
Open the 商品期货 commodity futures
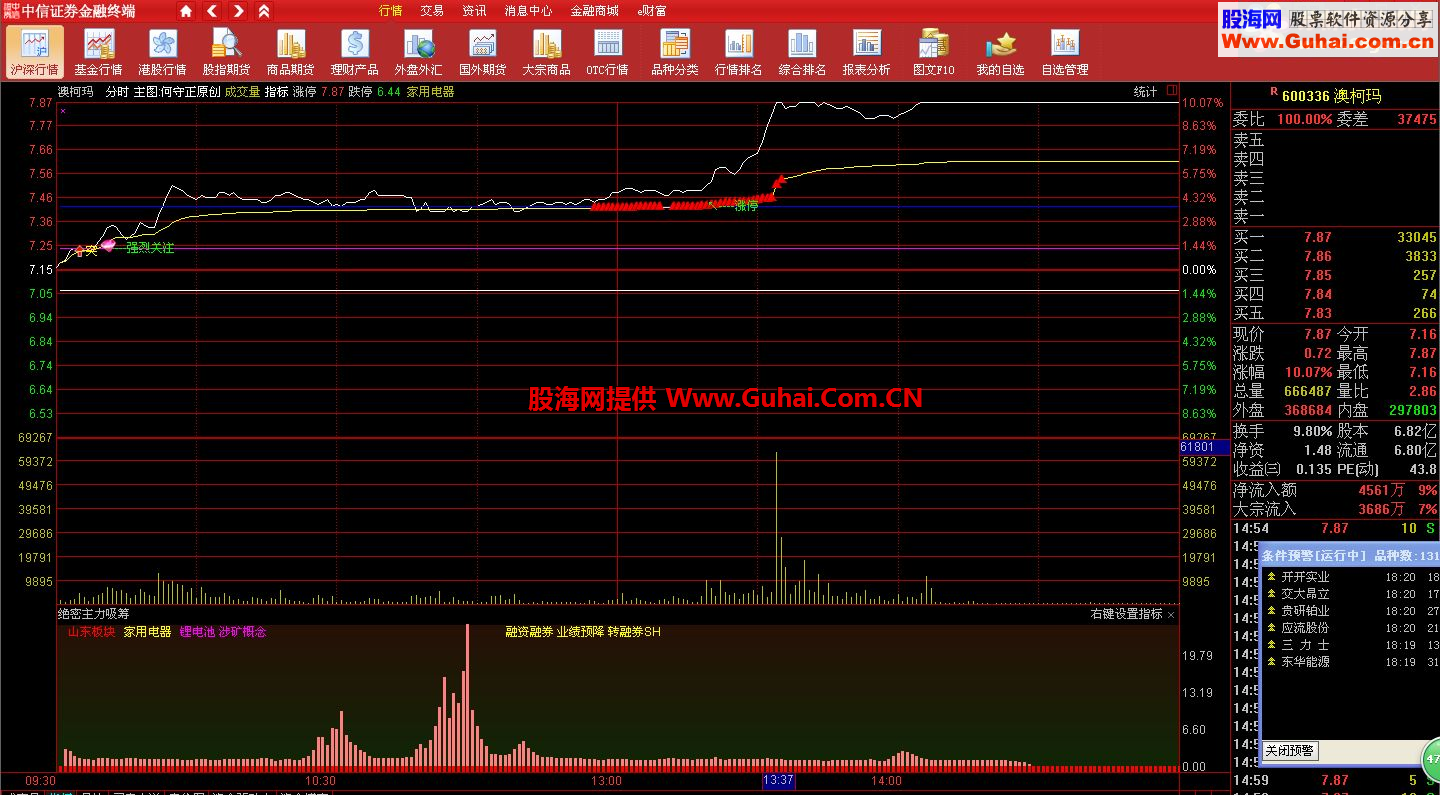pyautogui.click(x=290, y=52)
